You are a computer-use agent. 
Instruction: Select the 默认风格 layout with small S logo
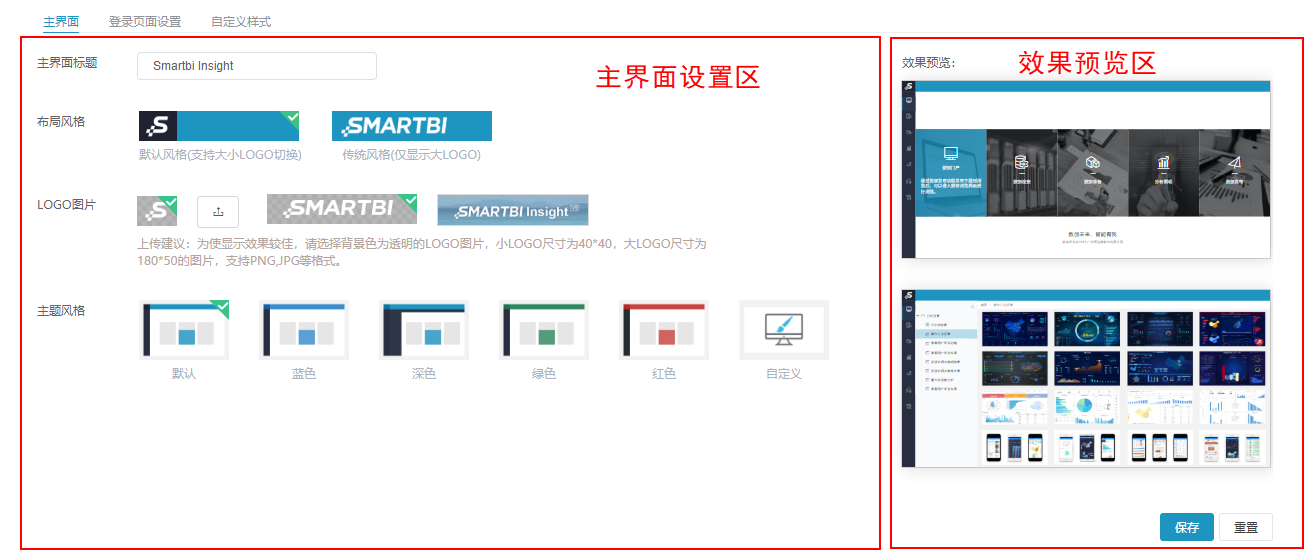click(219, 126)
